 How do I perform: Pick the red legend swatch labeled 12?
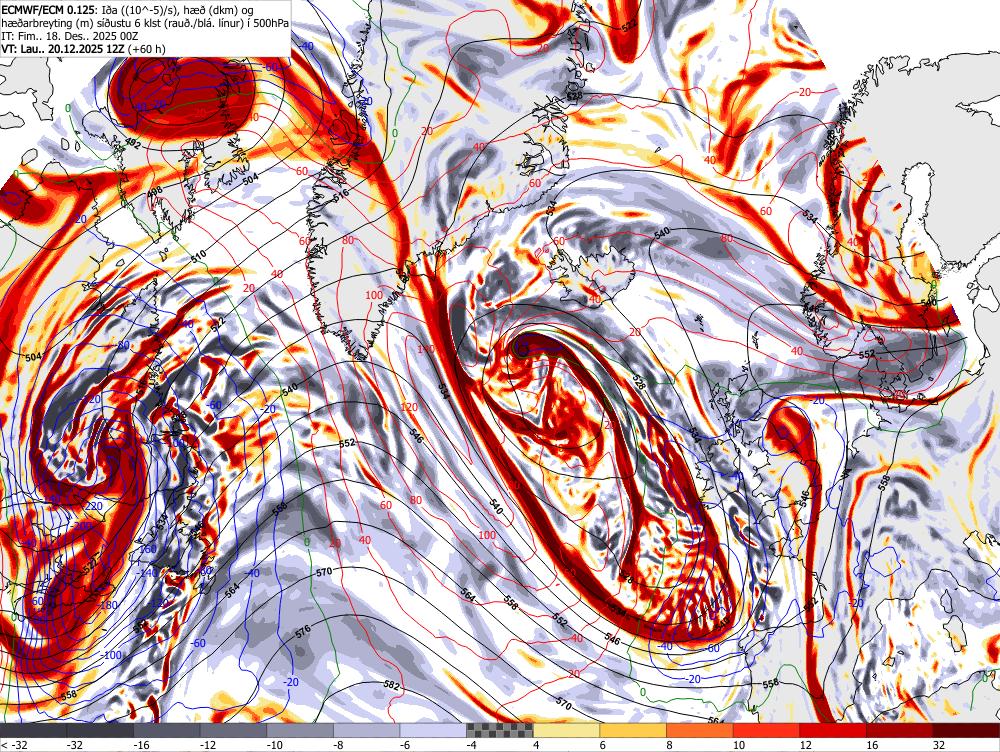point(833,730)
